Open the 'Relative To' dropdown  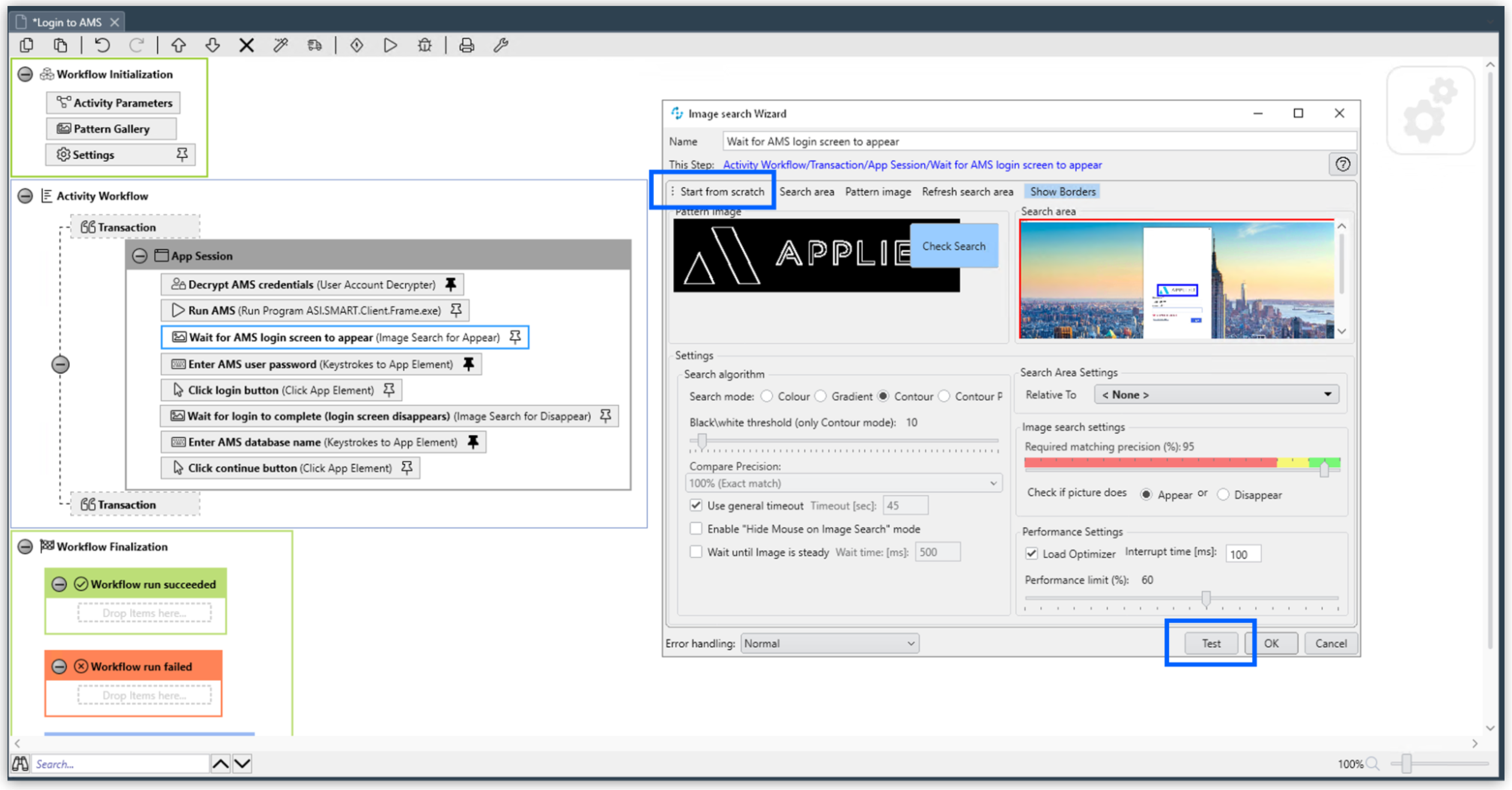[x=1215, y=394]
